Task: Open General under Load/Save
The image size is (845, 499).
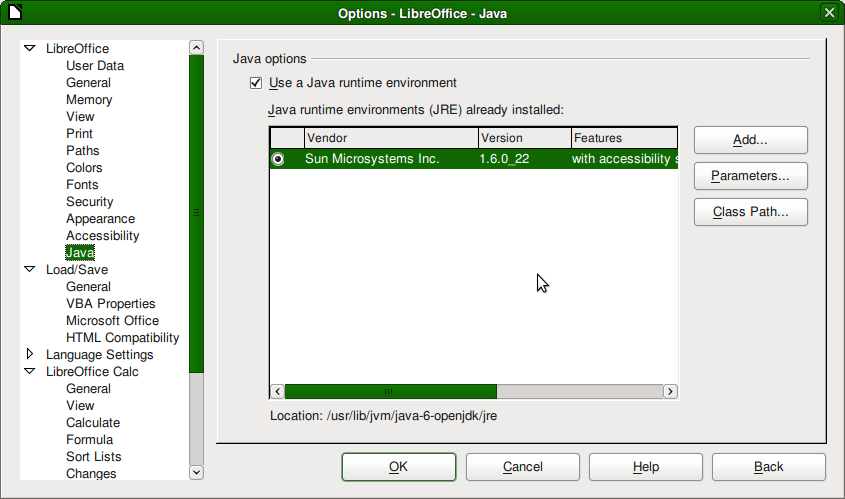Action: coord(88,287)
